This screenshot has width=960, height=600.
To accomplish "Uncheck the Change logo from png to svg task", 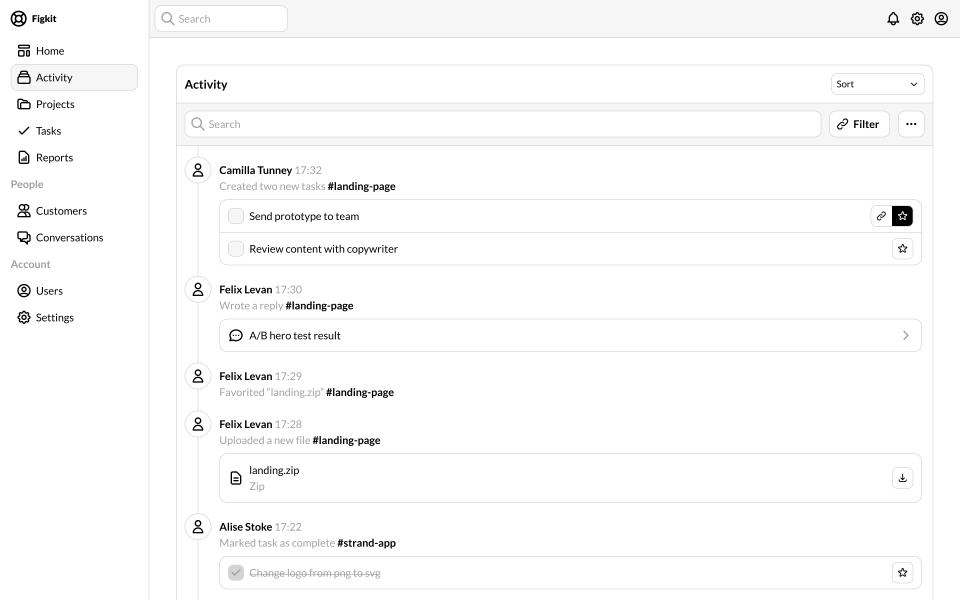I will [236, 572].
